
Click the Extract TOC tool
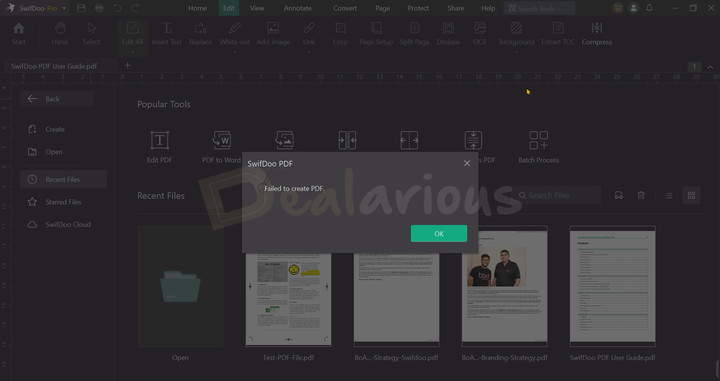[558, 34]
